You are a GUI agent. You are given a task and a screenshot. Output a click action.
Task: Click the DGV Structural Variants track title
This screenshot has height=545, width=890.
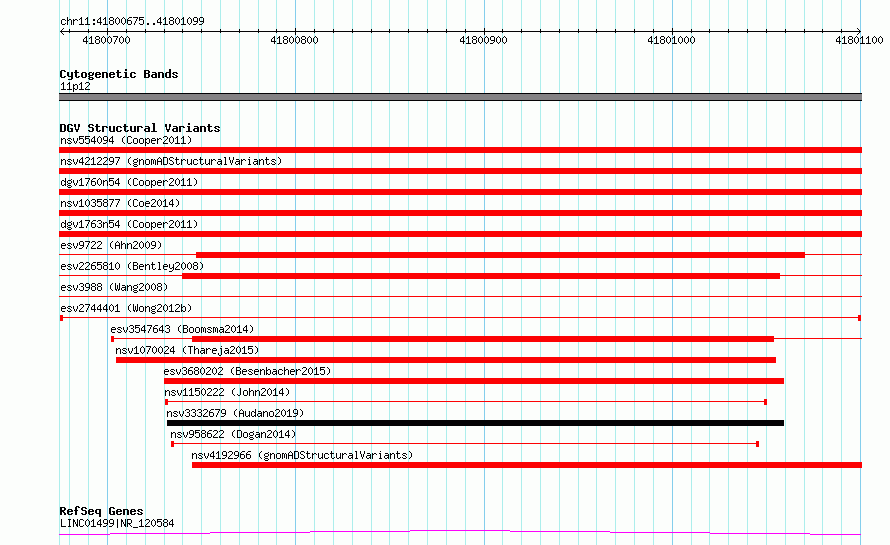(140, 128)
